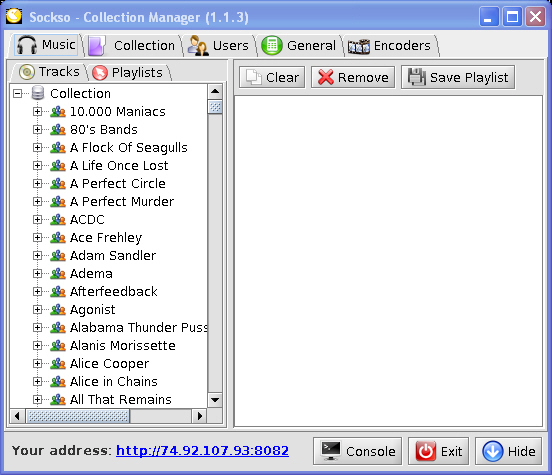Viewport: 552px width, 475px height.
Task: Expand A Life Once Lost node
Action: (x=37, y=165)
